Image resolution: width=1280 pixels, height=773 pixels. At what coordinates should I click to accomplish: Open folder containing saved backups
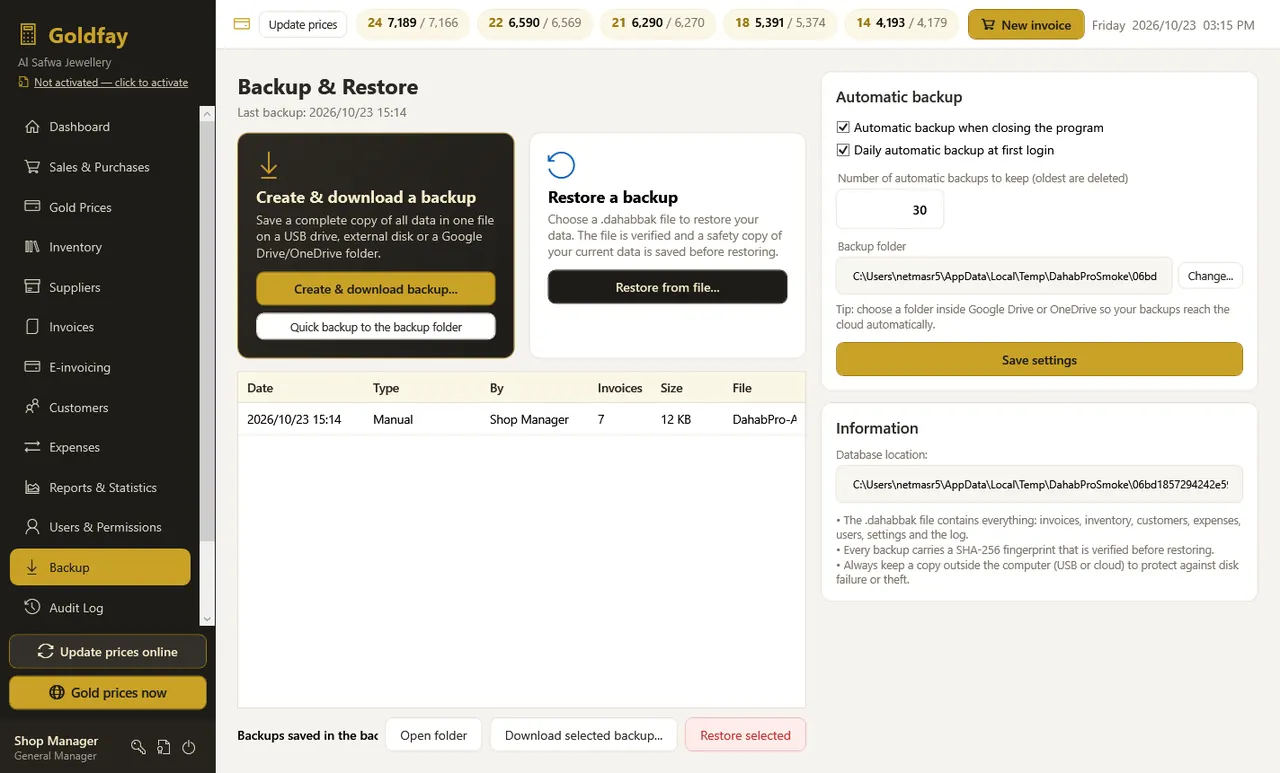[434, 735]
